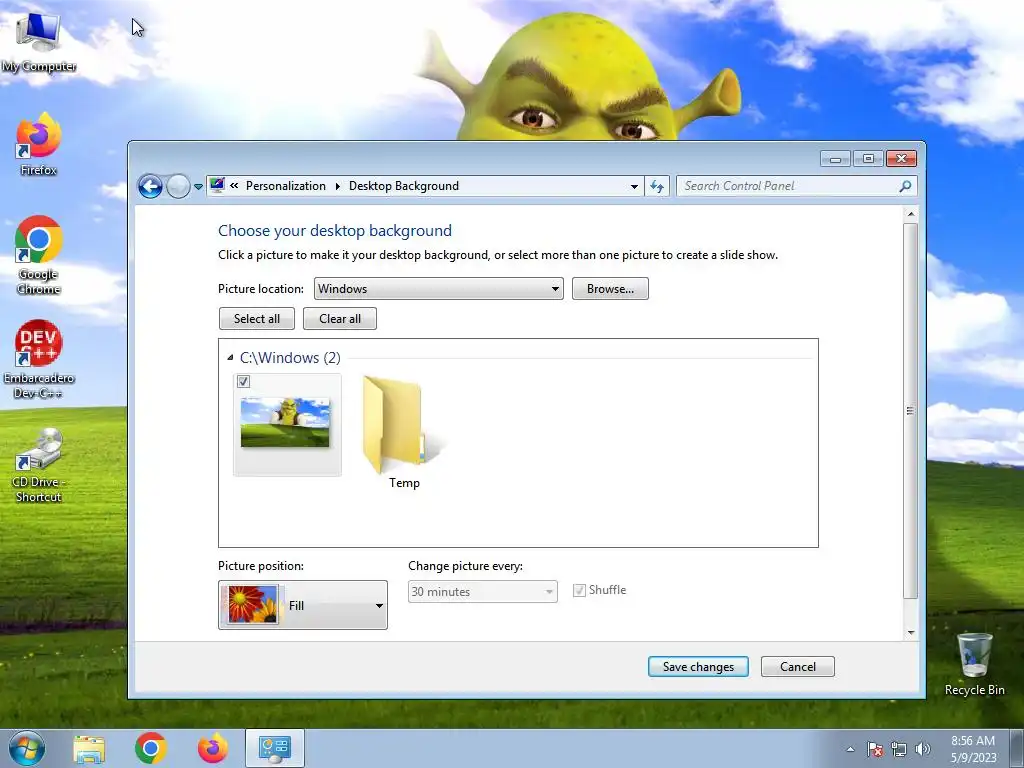Open CD Drive shortcut on desktop
This screenshot has height=768, width=1024.
pyautogui.click(x=38, y=466)
